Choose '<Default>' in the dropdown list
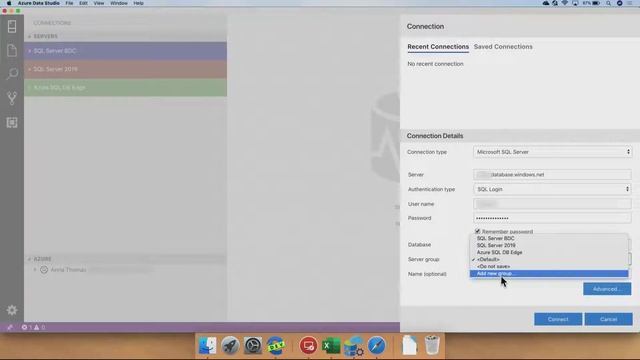The height and width of the screenshot is (360, 640). click(x=549, y=260)
